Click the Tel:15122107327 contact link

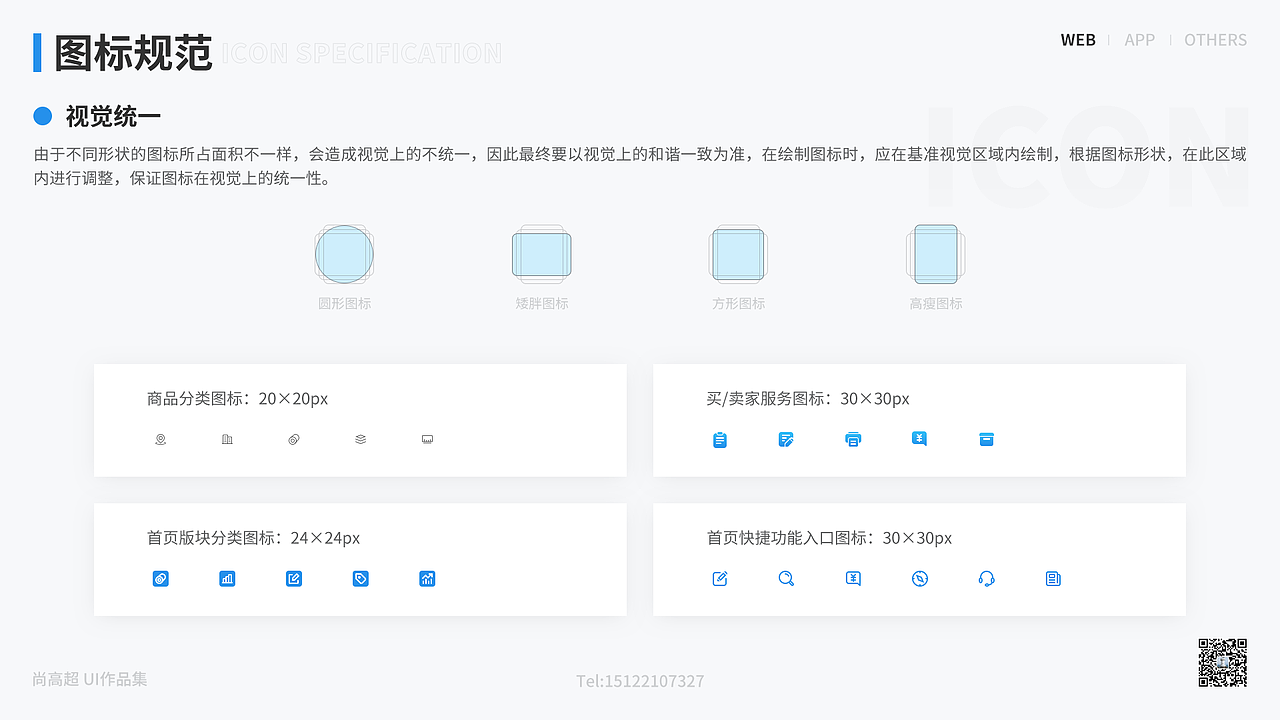tap(640, 681)
